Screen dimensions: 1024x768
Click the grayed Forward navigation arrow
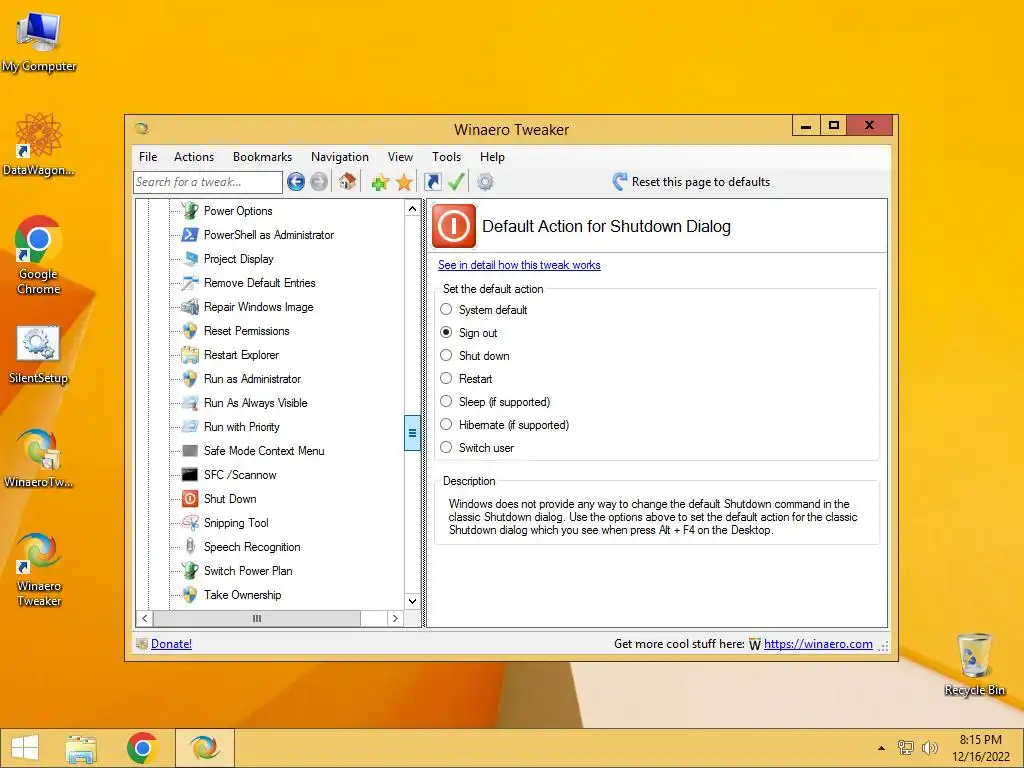pos(319,182)
